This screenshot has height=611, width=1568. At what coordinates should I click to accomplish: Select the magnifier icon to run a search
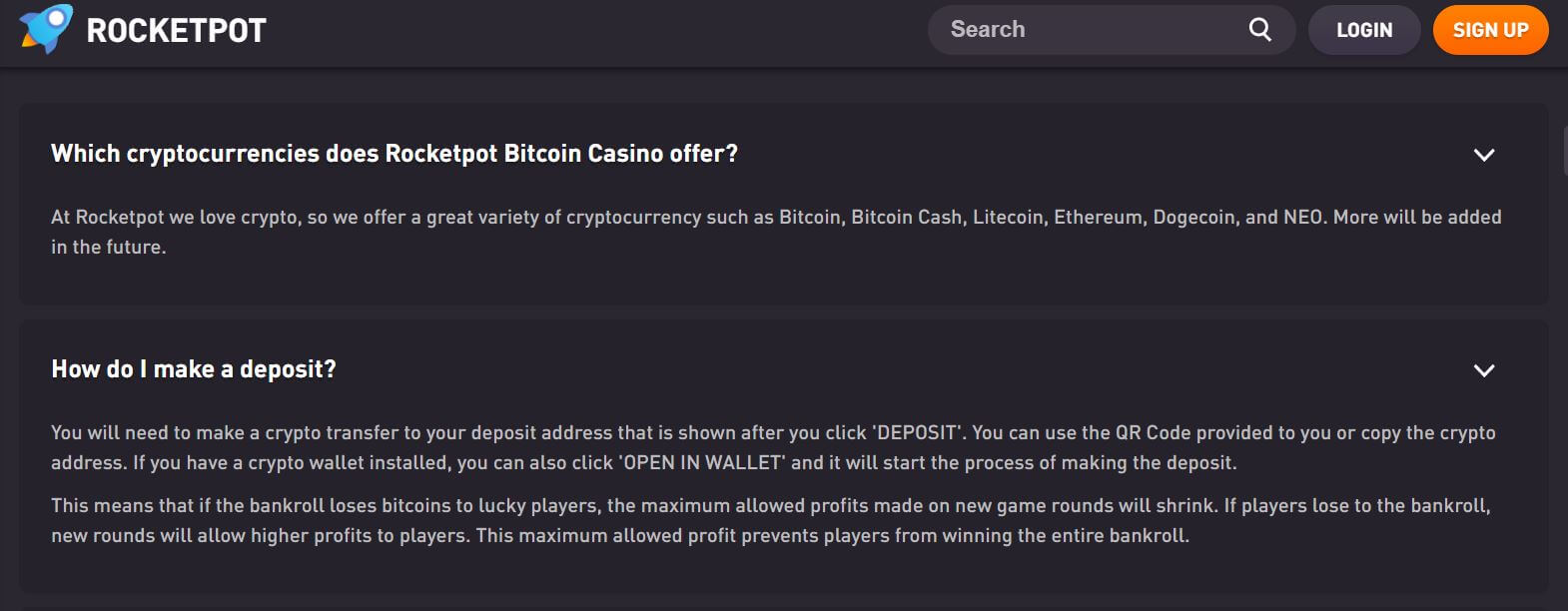tap(1259, 29)
